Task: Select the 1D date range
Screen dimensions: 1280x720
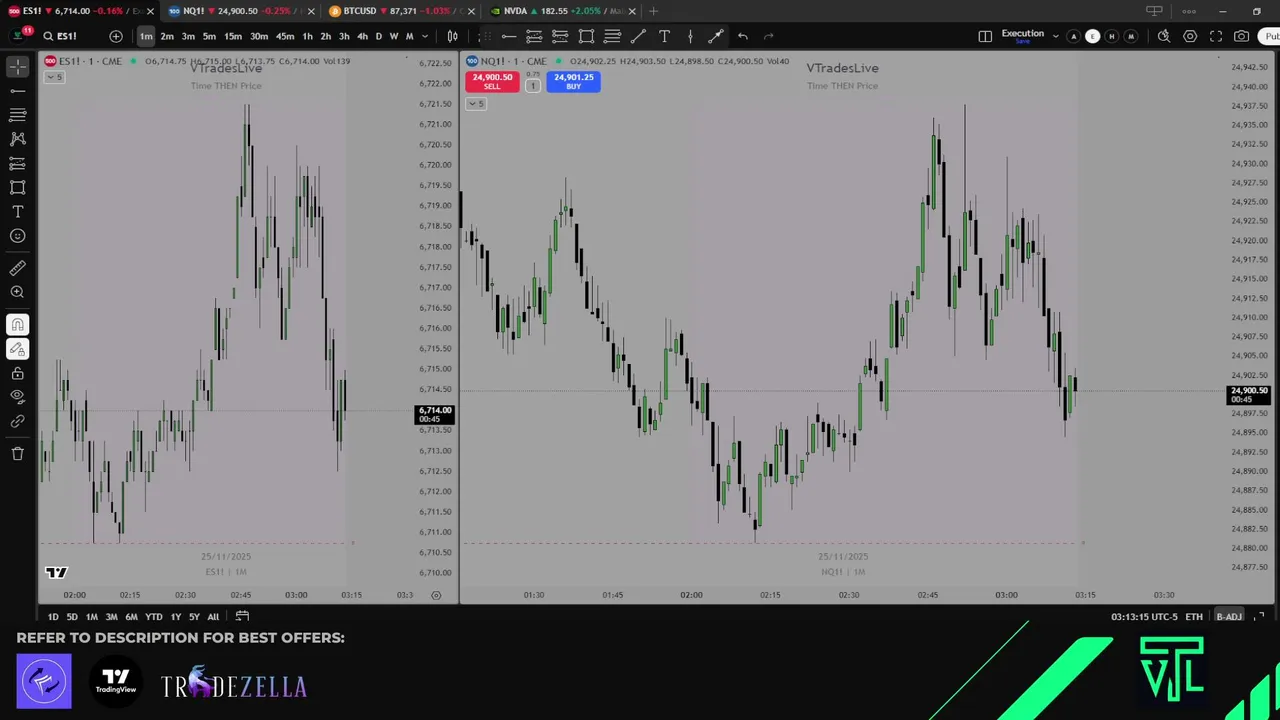Action: (x=53, y=617)
